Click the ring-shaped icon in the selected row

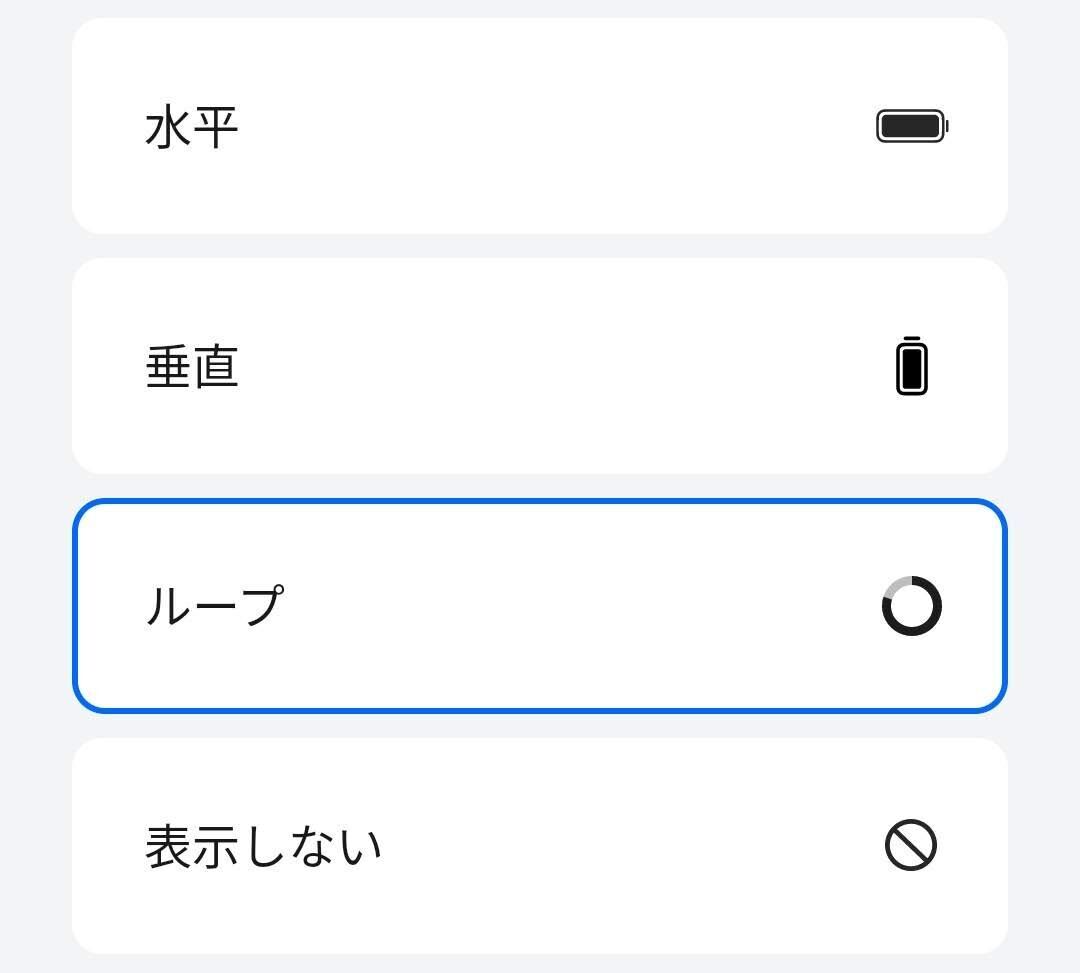911,605
